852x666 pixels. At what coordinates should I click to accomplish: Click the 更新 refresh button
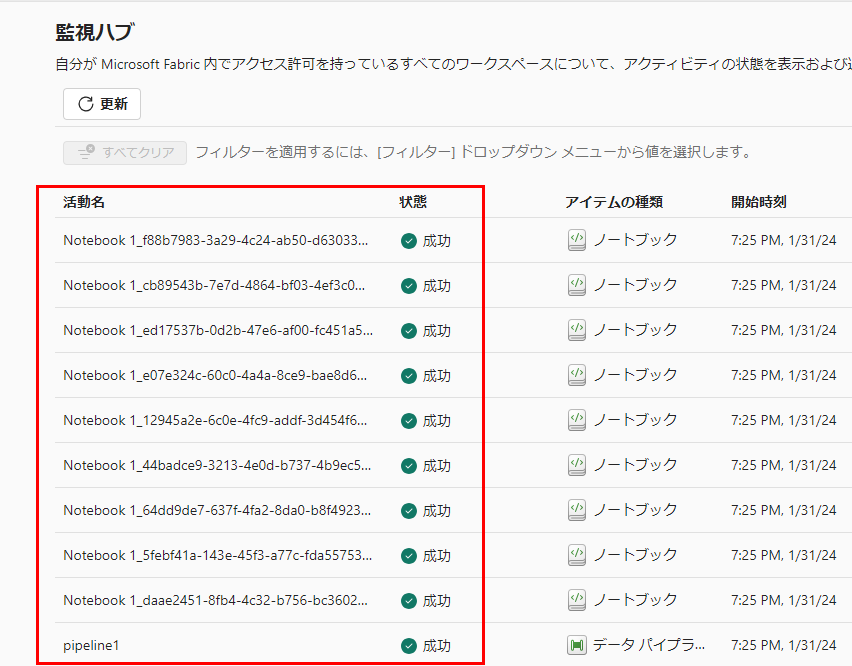[102, 104]
